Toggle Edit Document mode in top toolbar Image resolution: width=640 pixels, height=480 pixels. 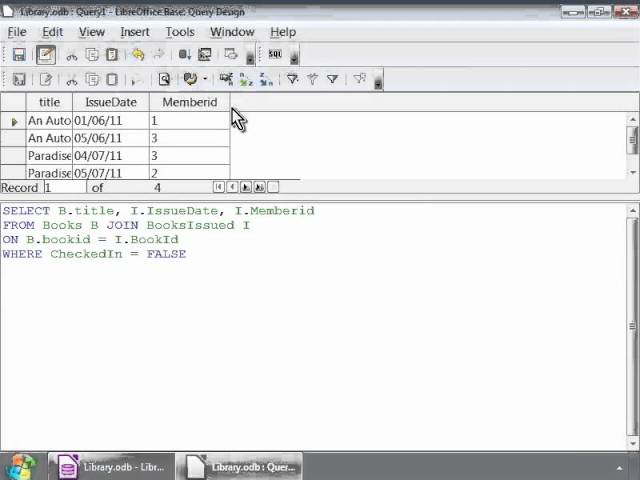[46, 55]
